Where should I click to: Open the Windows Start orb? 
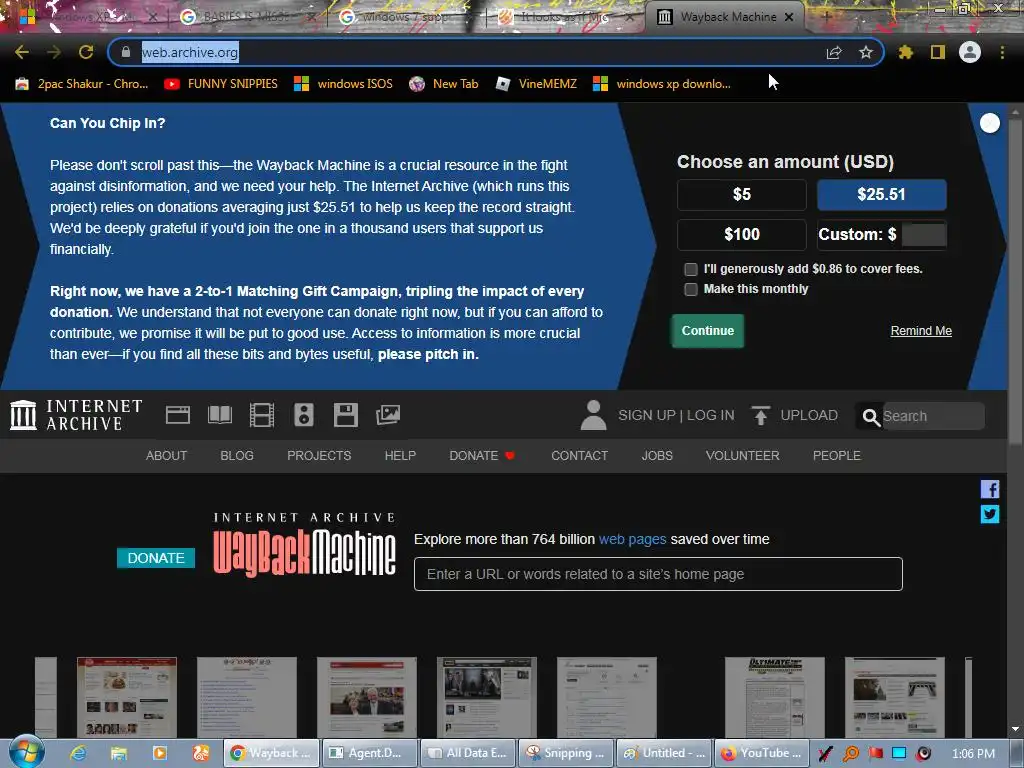point(27,752)
